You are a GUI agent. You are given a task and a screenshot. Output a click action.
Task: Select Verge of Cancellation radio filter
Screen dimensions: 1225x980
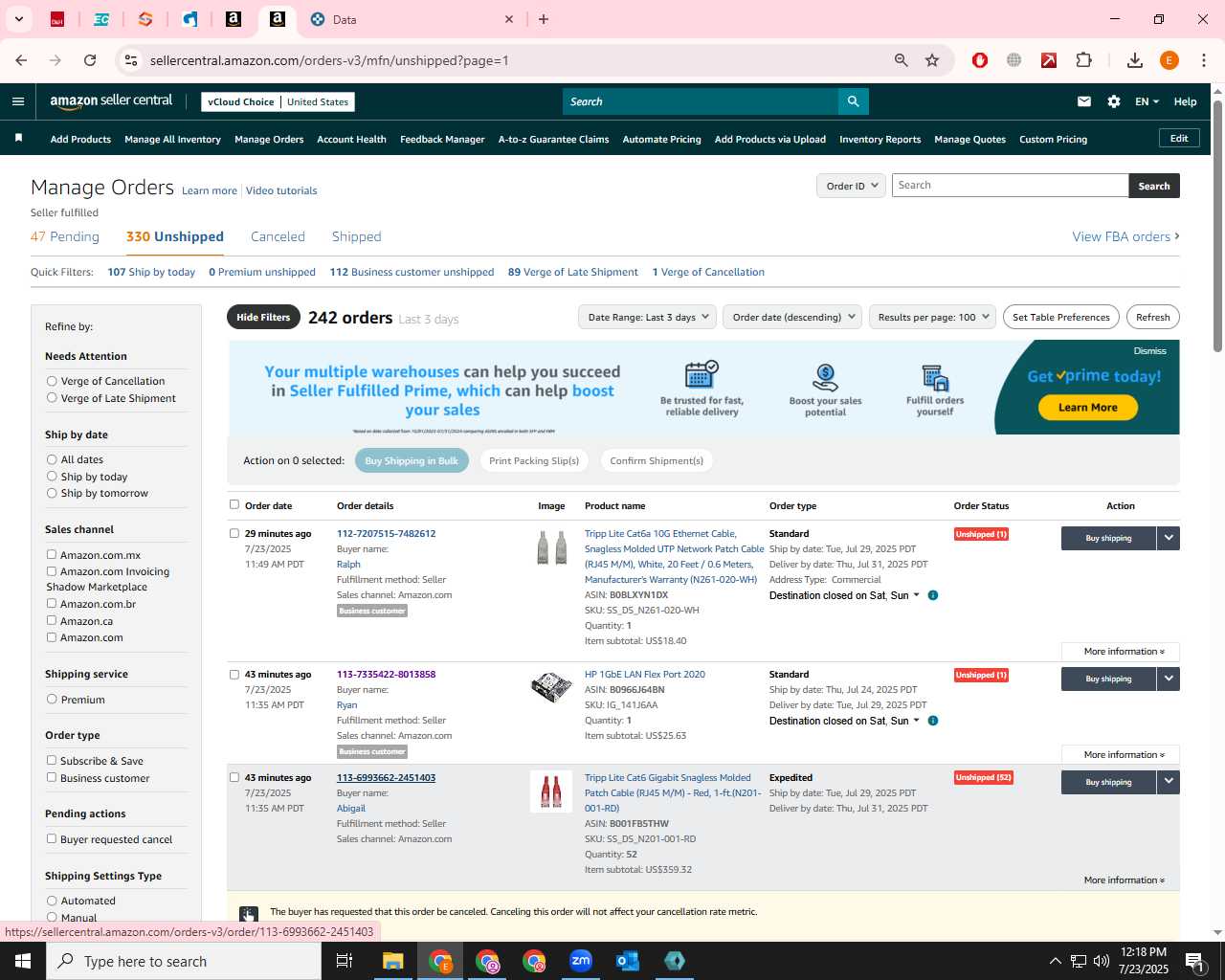pyautogui.click(x=52, y=381)
